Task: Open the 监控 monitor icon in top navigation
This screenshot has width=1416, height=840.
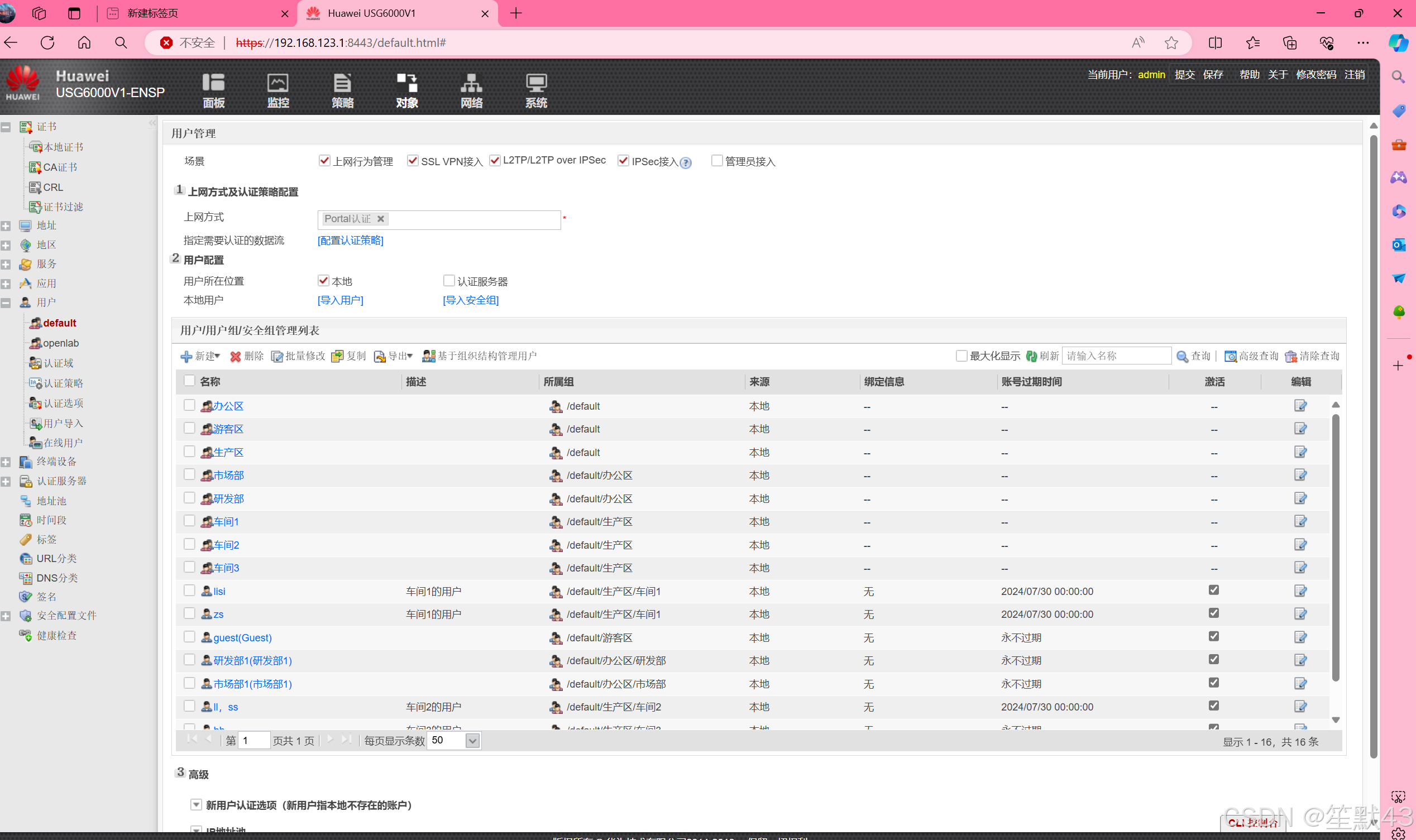Action: (x=278, y=84)
